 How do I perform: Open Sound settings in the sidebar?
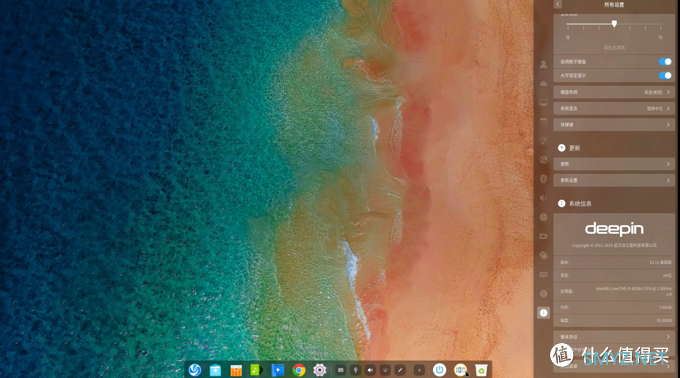(543, 198)
